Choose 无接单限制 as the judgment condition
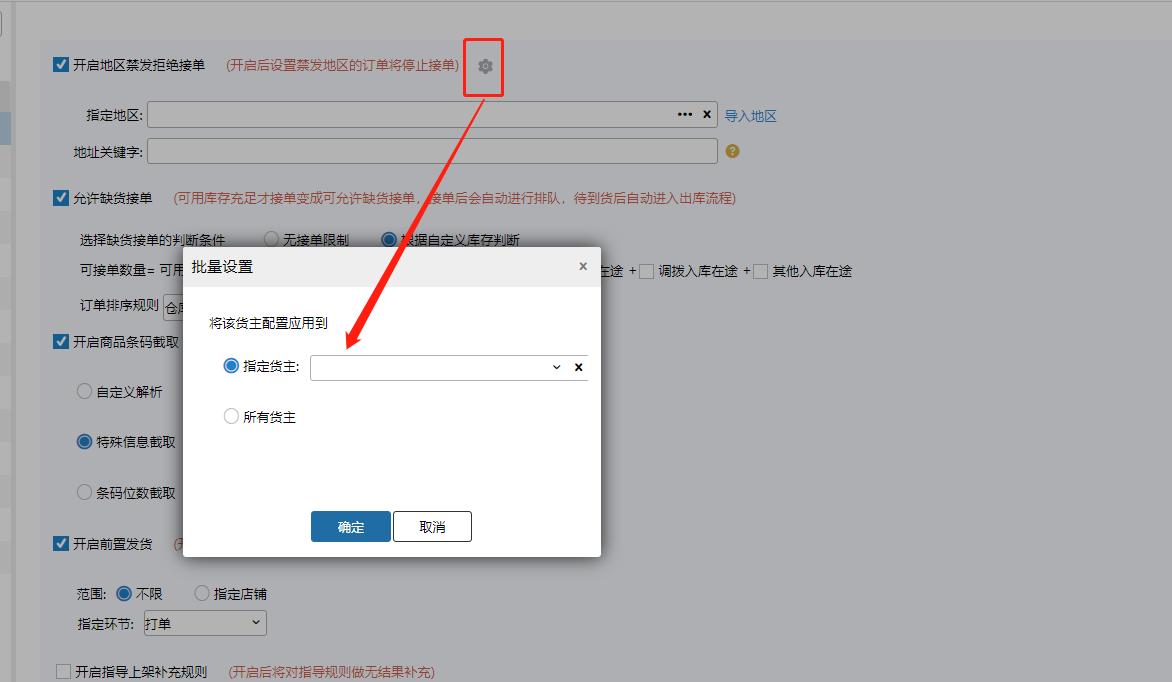 [x=271, y=239]
